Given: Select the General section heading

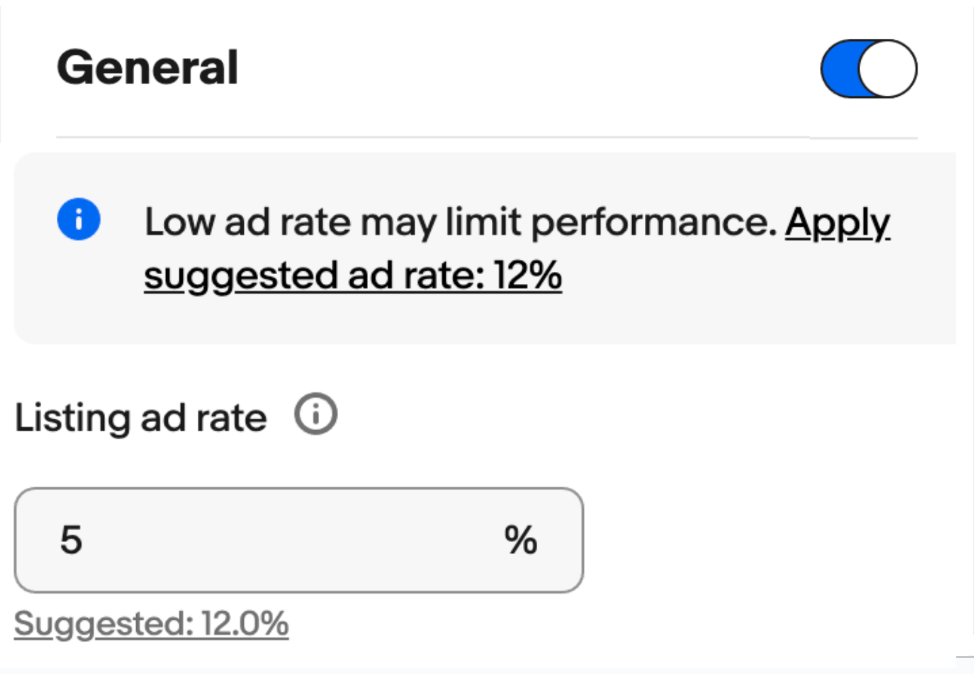Looking at the screenshot, I should click(147, 68).
